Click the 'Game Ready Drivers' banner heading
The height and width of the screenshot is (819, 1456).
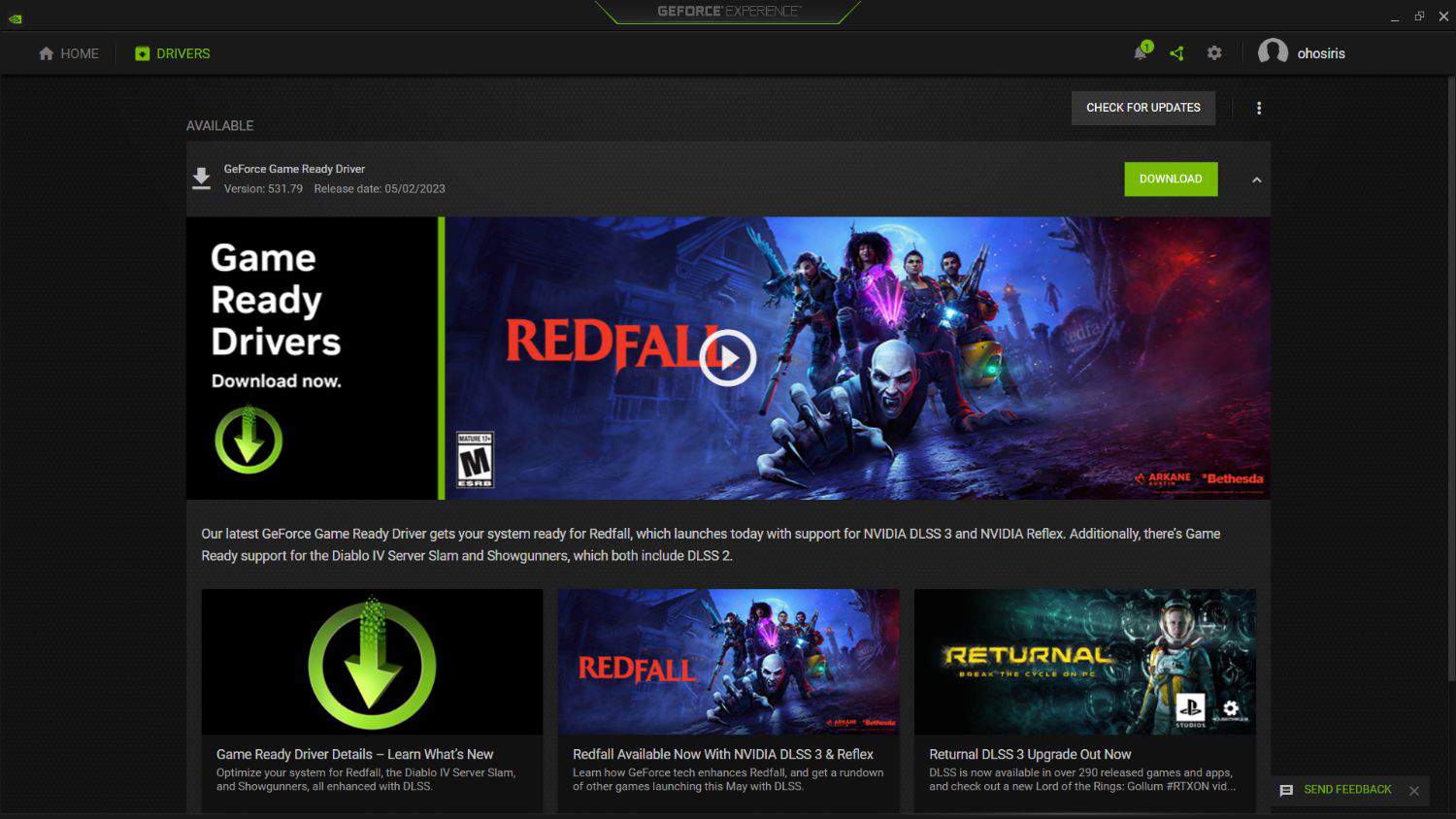pos(276,300)
